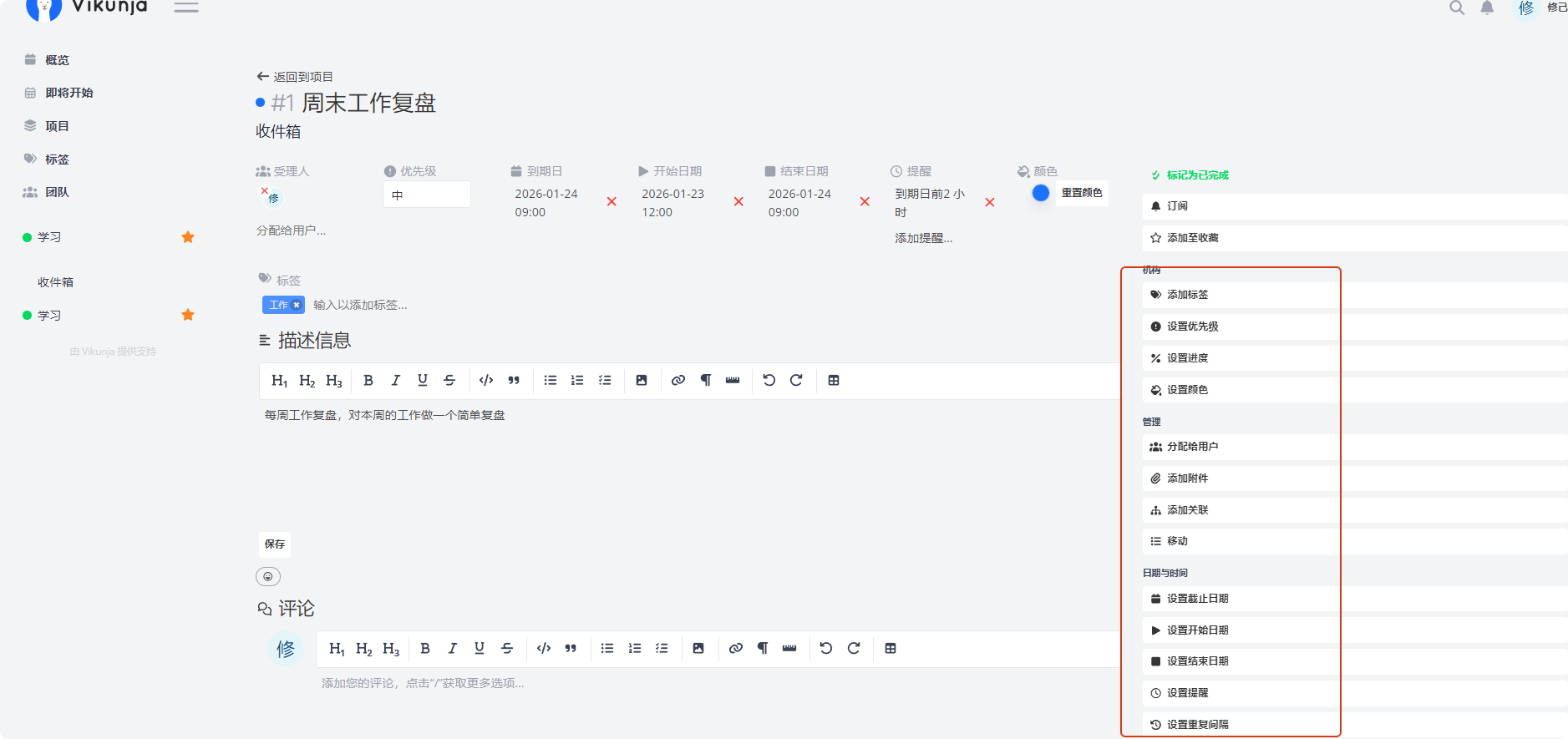Add emoji reaction below the description

coord(268,576)
